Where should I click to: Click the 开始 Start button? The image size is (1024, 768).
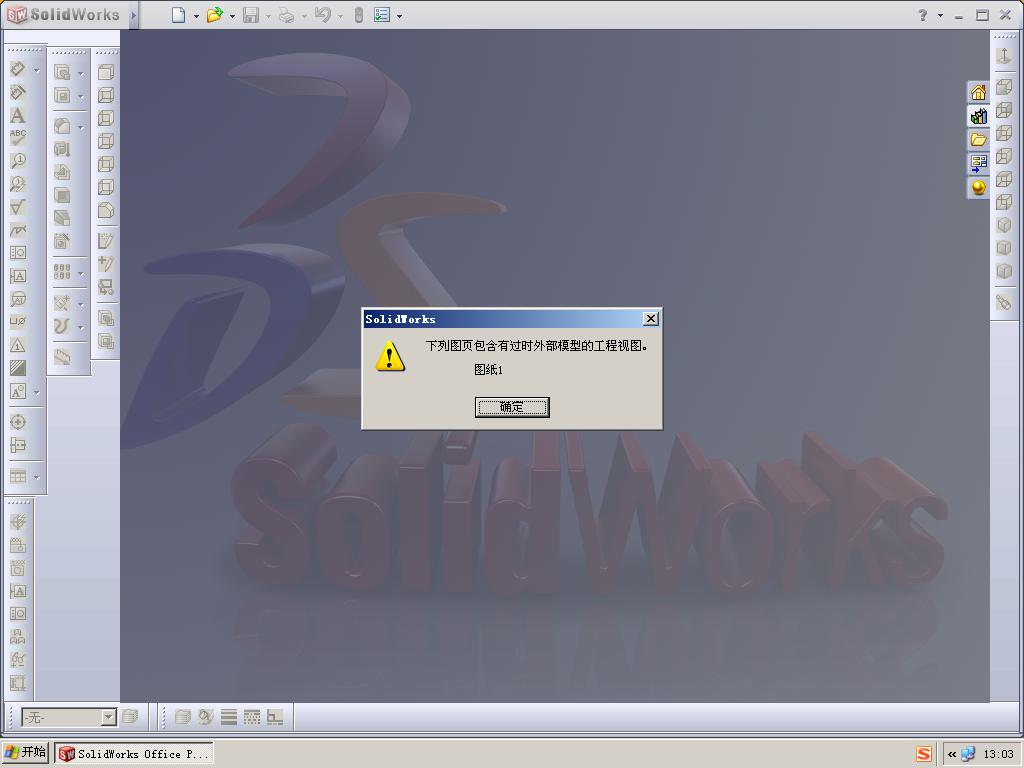point(25,753)
